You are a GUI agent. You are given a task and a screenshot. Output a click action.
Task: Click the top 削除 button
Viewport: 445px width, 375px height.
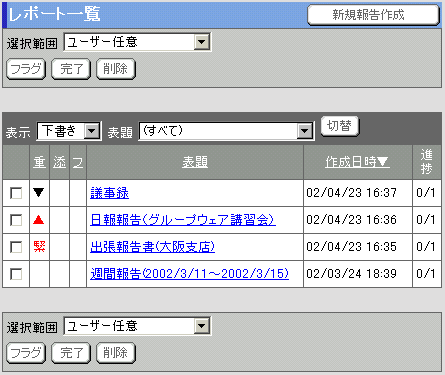[116, 69]
